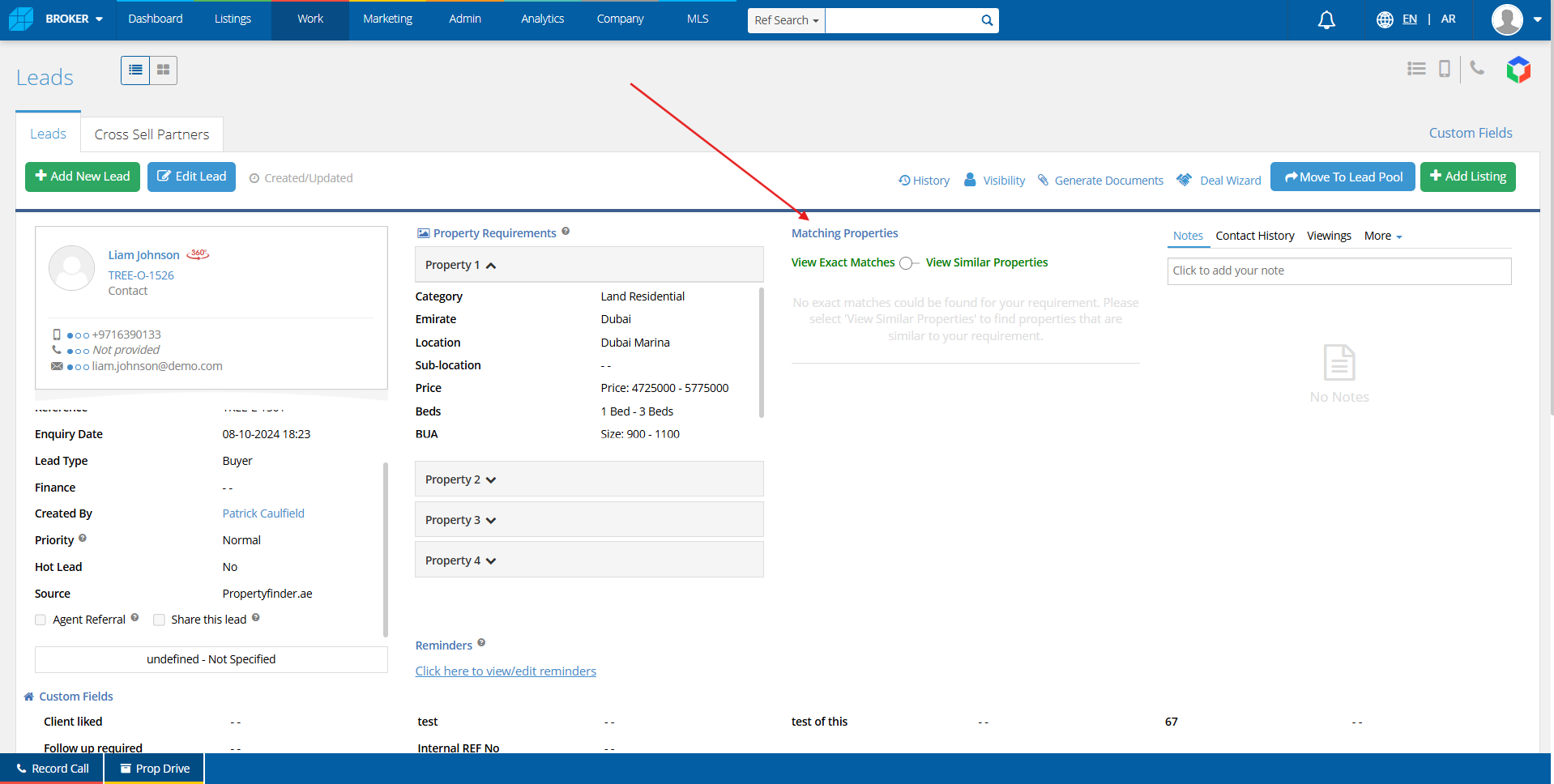Image resolution: width=1554 pixels, height=784 pixels.
Task: Enable the Agent Referral checkbox
Action: [41, 620]
